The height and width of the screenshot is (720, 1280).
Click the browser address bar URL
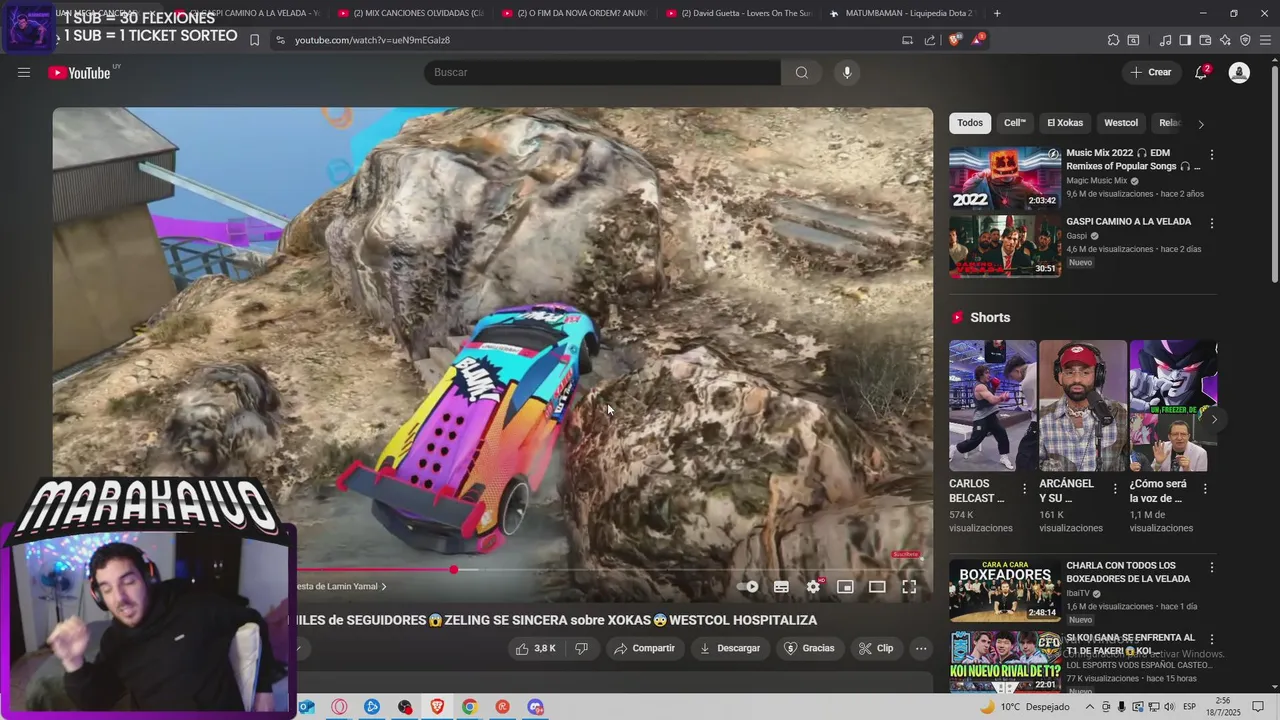372,40
